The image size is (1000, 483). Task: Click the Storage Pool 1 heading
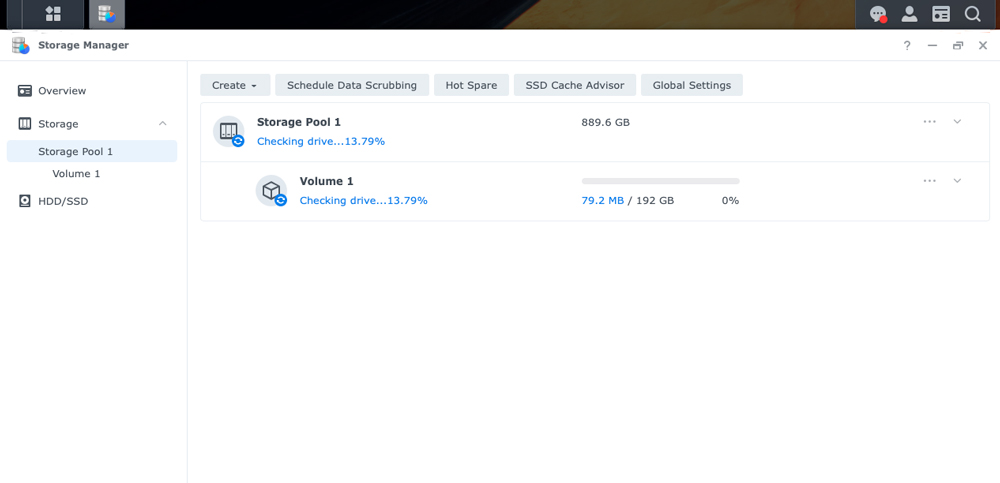tap(298, 122)
